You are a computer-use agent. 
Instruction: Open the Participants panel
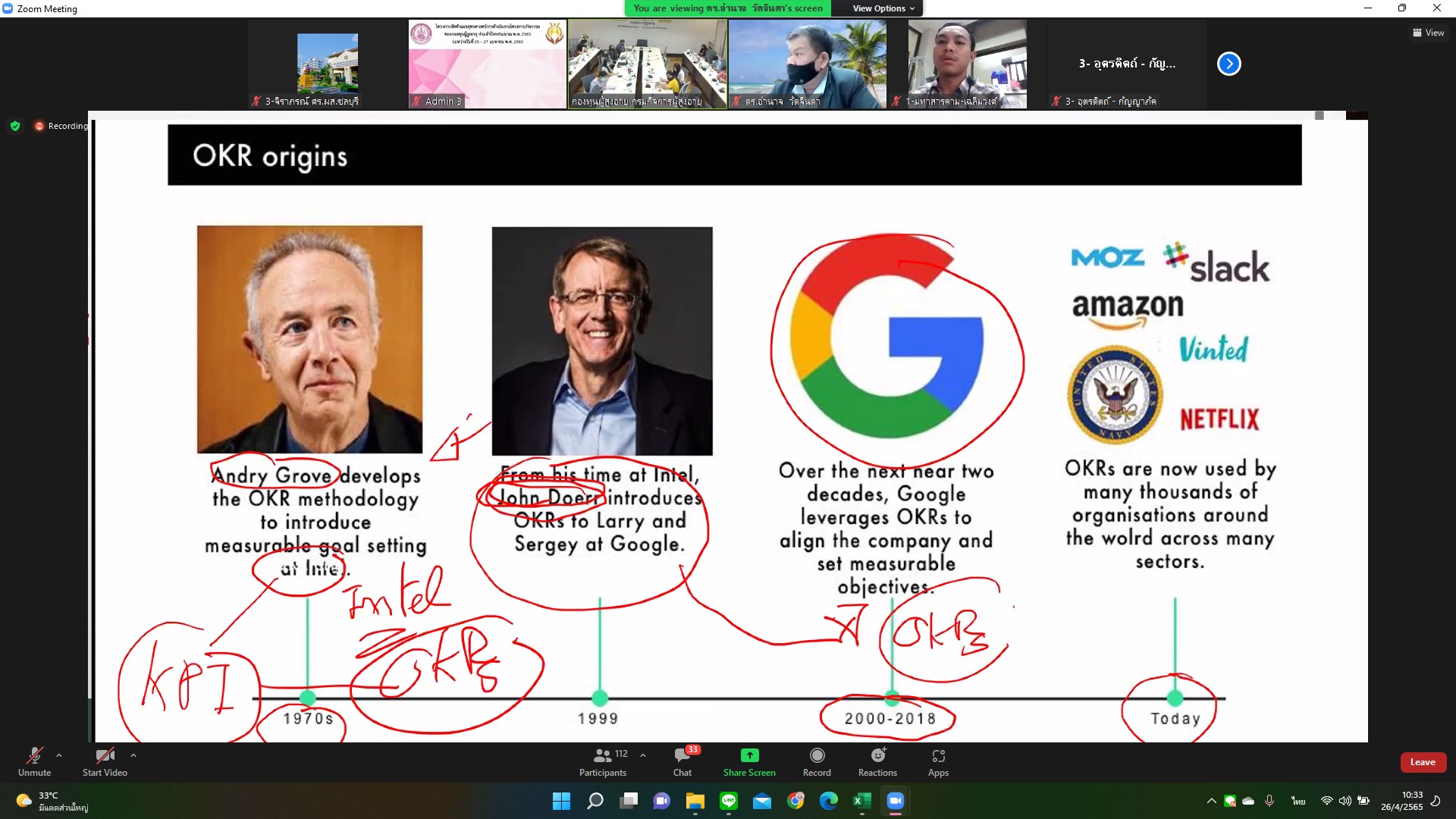[603, 761]
